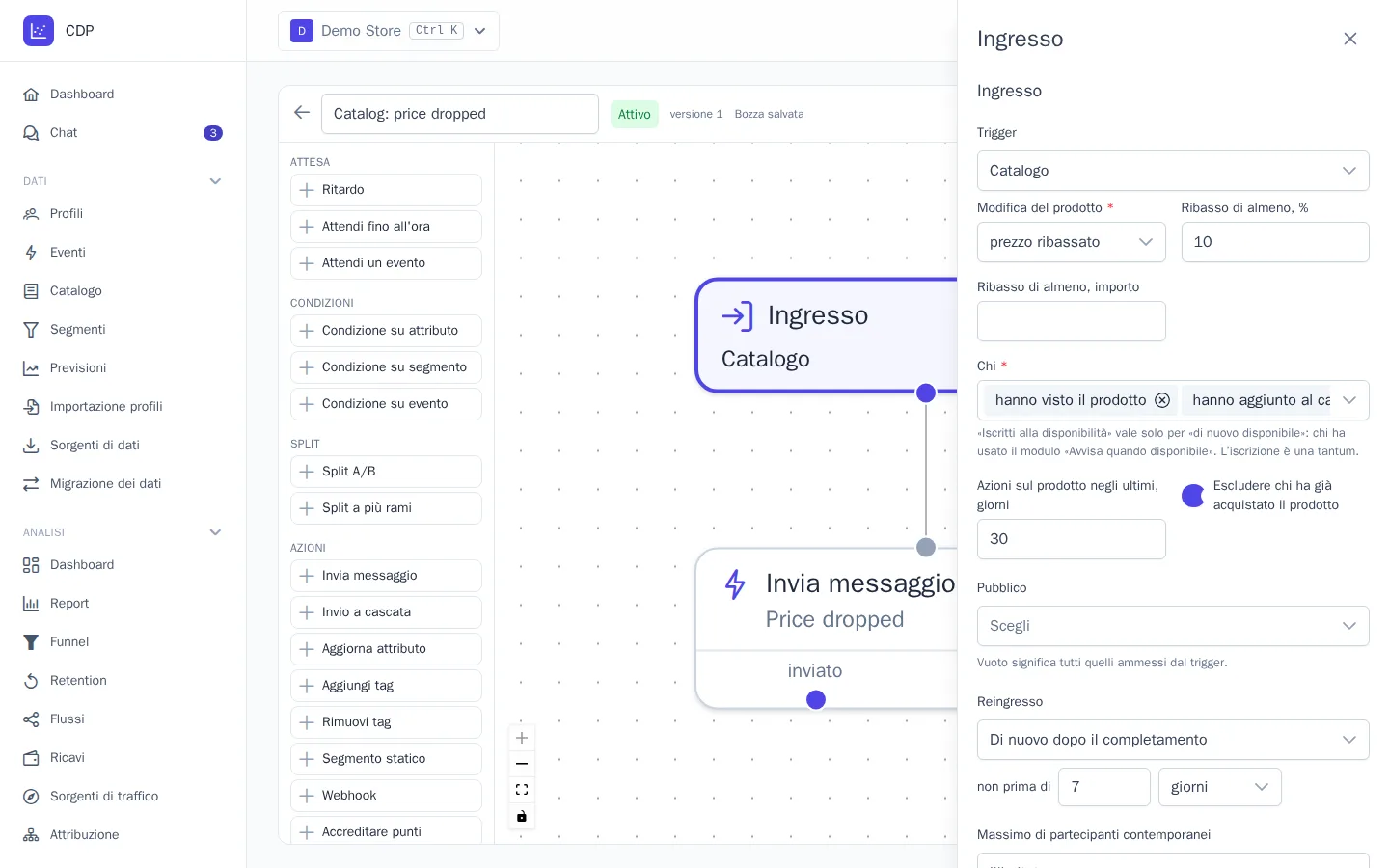1389x868 pixels.
Task: Open the Modifica del prodotto dropdown
Action: pyautogui.click(x=1072, y=242)
